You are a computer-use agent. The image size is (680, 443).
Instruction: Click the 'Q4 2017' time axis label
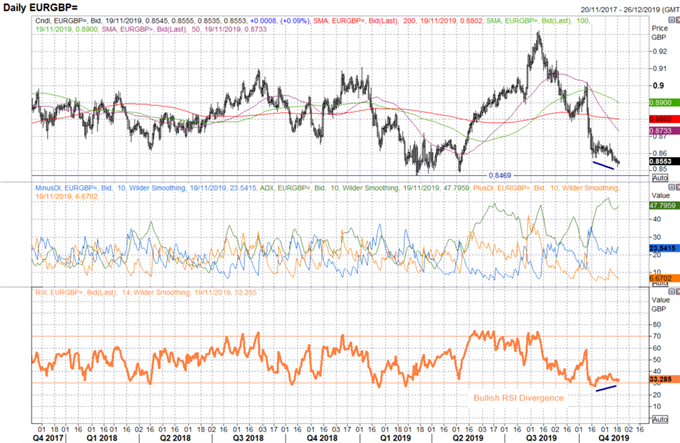pos(48,438)
